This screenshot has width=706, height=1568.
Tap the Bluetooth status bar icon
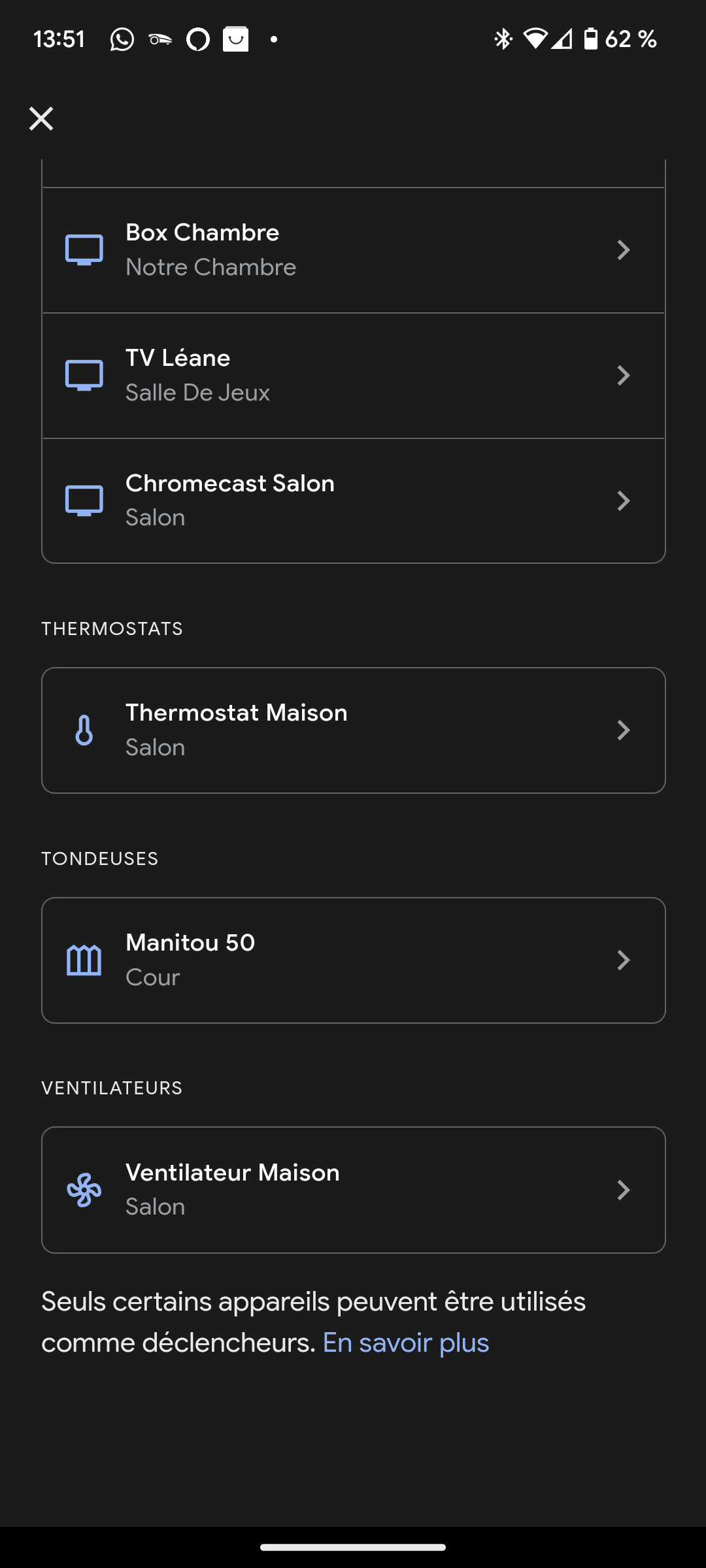pyautogui.click(x=503, y=40)
